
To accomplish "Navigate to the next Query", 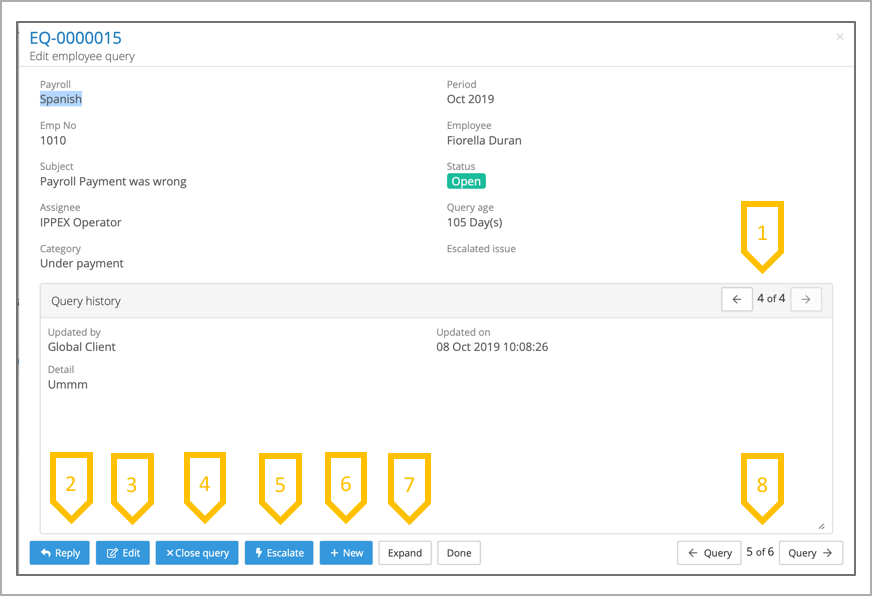I will pyautogui.click(x=810, y=553).
